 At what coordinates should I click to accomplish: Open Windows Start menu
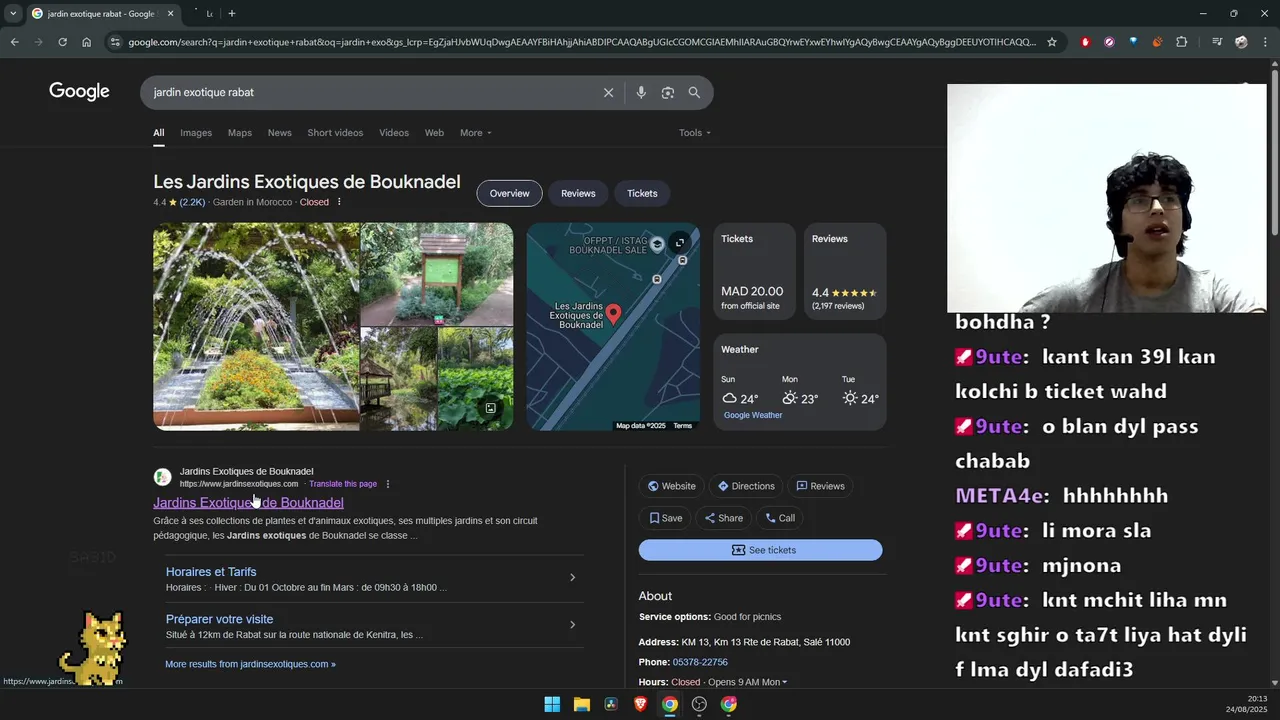coord(552,704)
